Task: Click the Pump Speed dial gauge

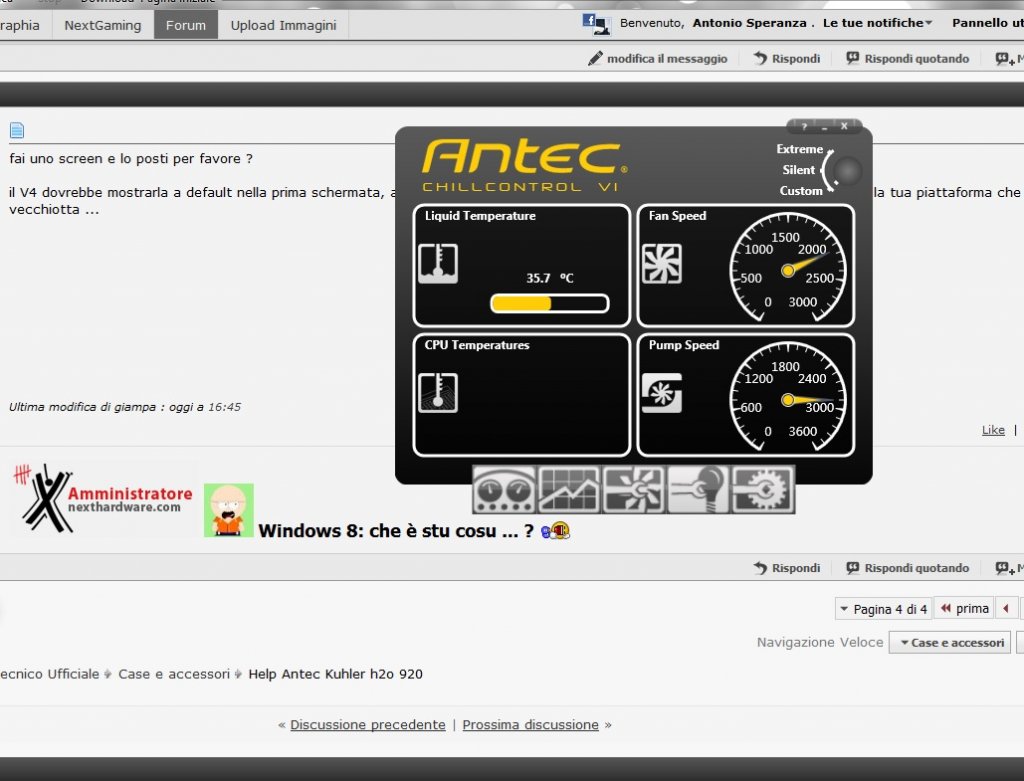Action: coord(788,398)
